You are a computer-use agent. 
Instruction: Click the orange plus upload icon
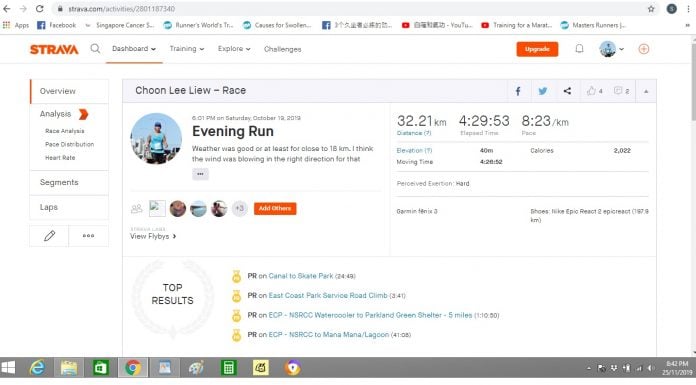[x=644, y=49]
